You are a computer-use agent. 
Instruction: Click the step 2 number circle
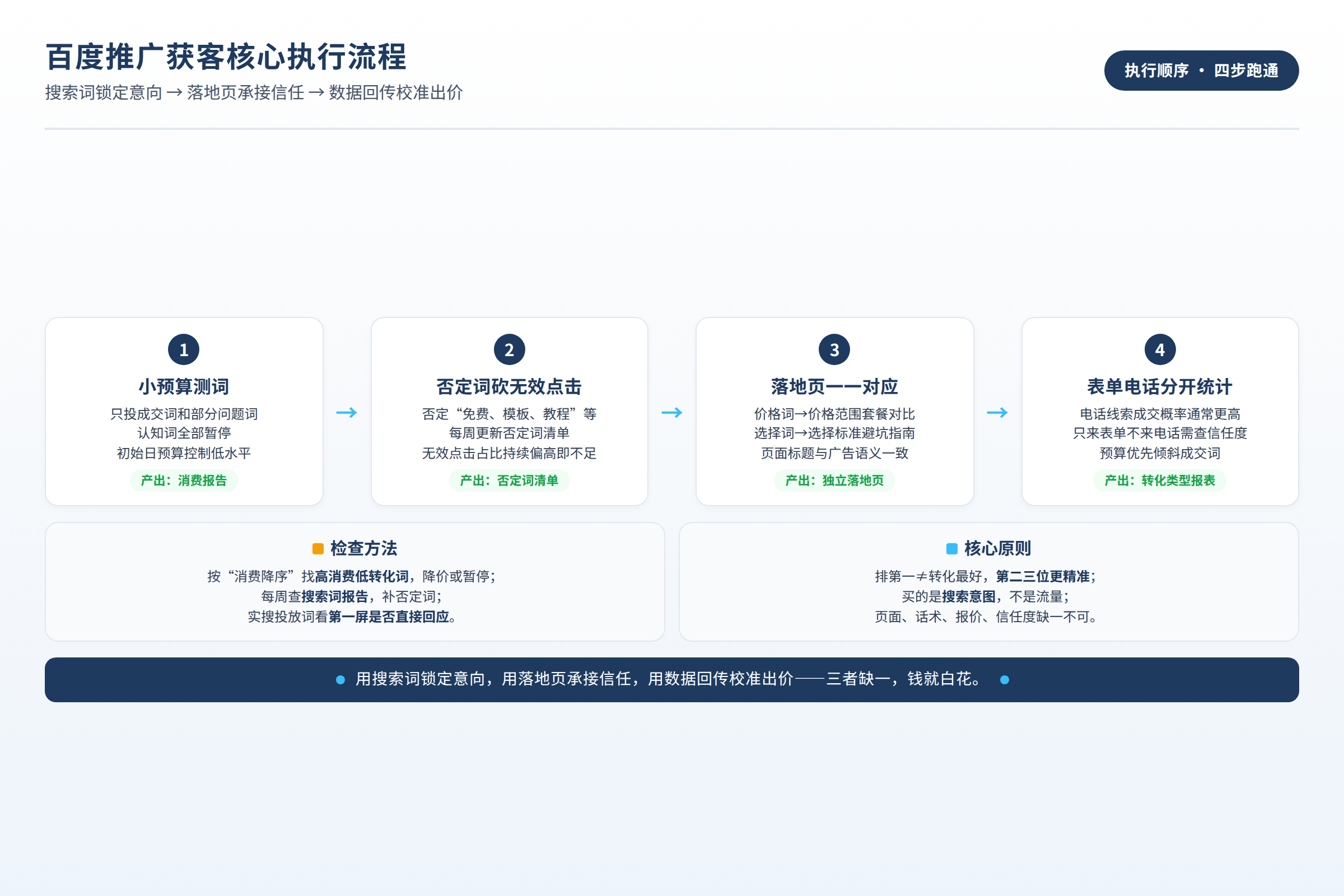(x=509, y=349)
